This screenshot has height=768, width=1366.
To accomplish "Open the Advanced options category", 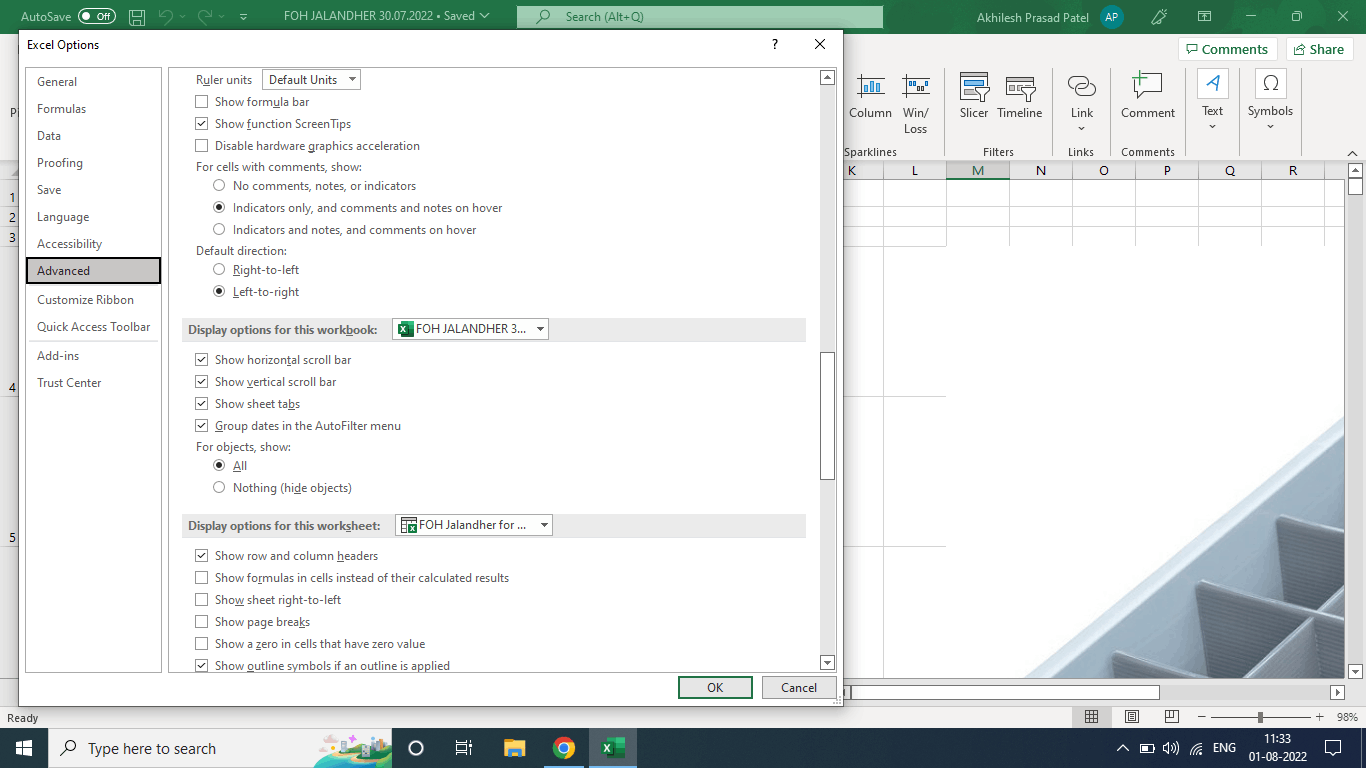I will 93,271.
